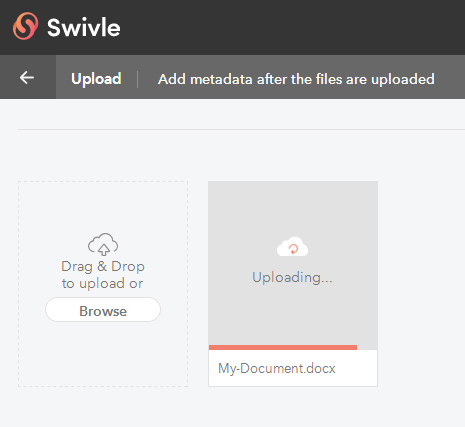The width and height of the screenshot is (465, 427).
Task: Click the Add metadata after upload message
Action: coord(296,79)
